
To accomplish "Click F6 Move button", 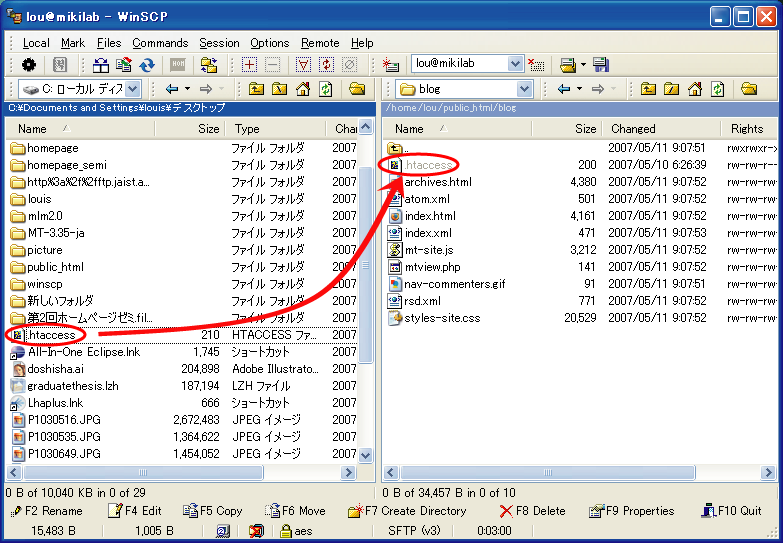I will click(x=295, y=511).
